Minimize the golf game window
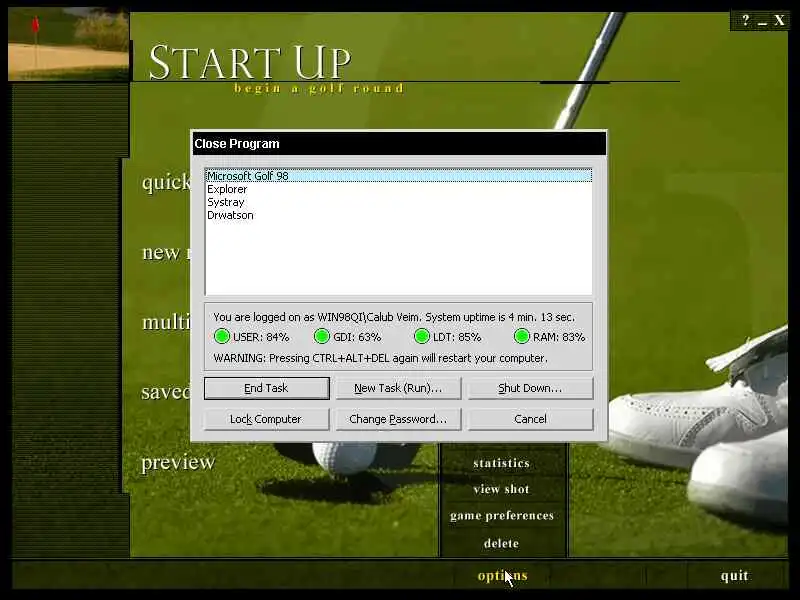The height and width of the screenshot is (600, 800). pyautogui.click(x=762, y=21)
